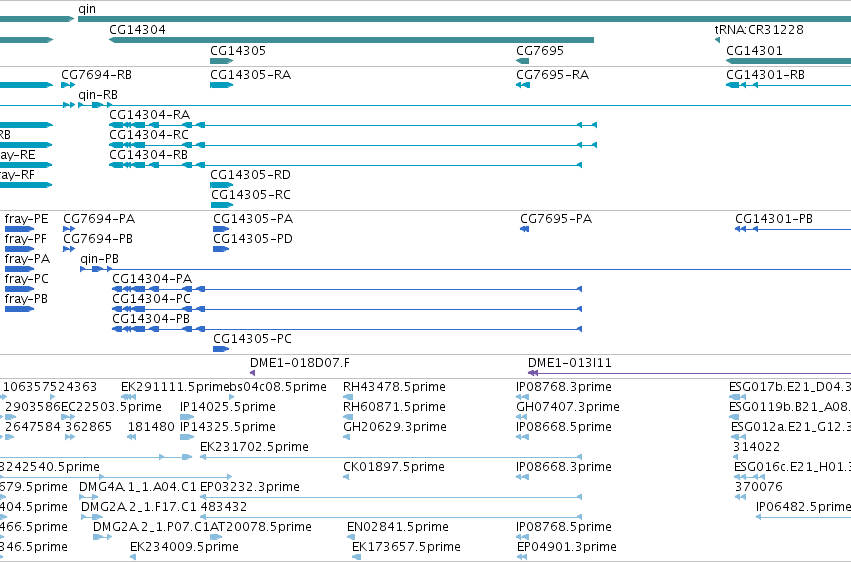Select the DME1-013I11 feature
Viewport: 851px width, 562px height.
(x=689, y=373)
